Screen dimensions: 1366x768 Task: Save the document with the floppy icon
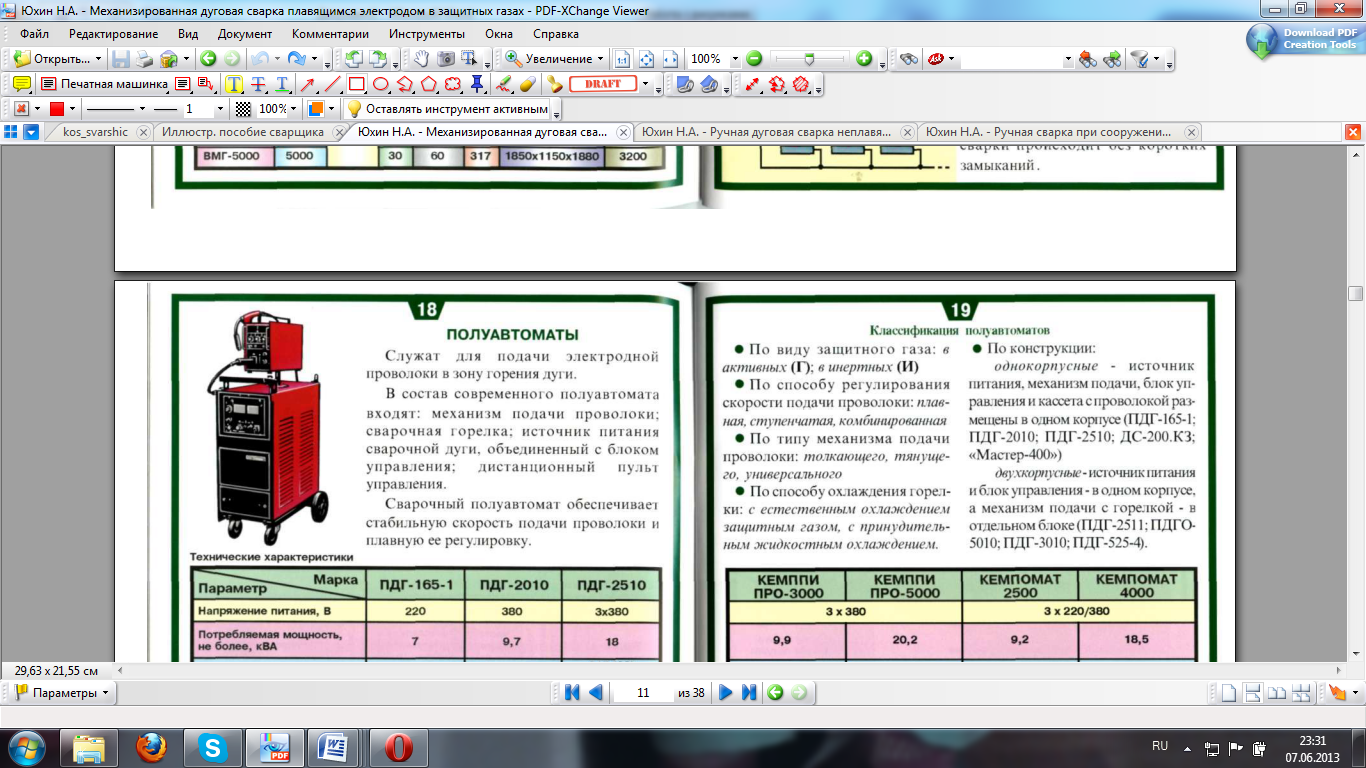[x=121, y=59]
